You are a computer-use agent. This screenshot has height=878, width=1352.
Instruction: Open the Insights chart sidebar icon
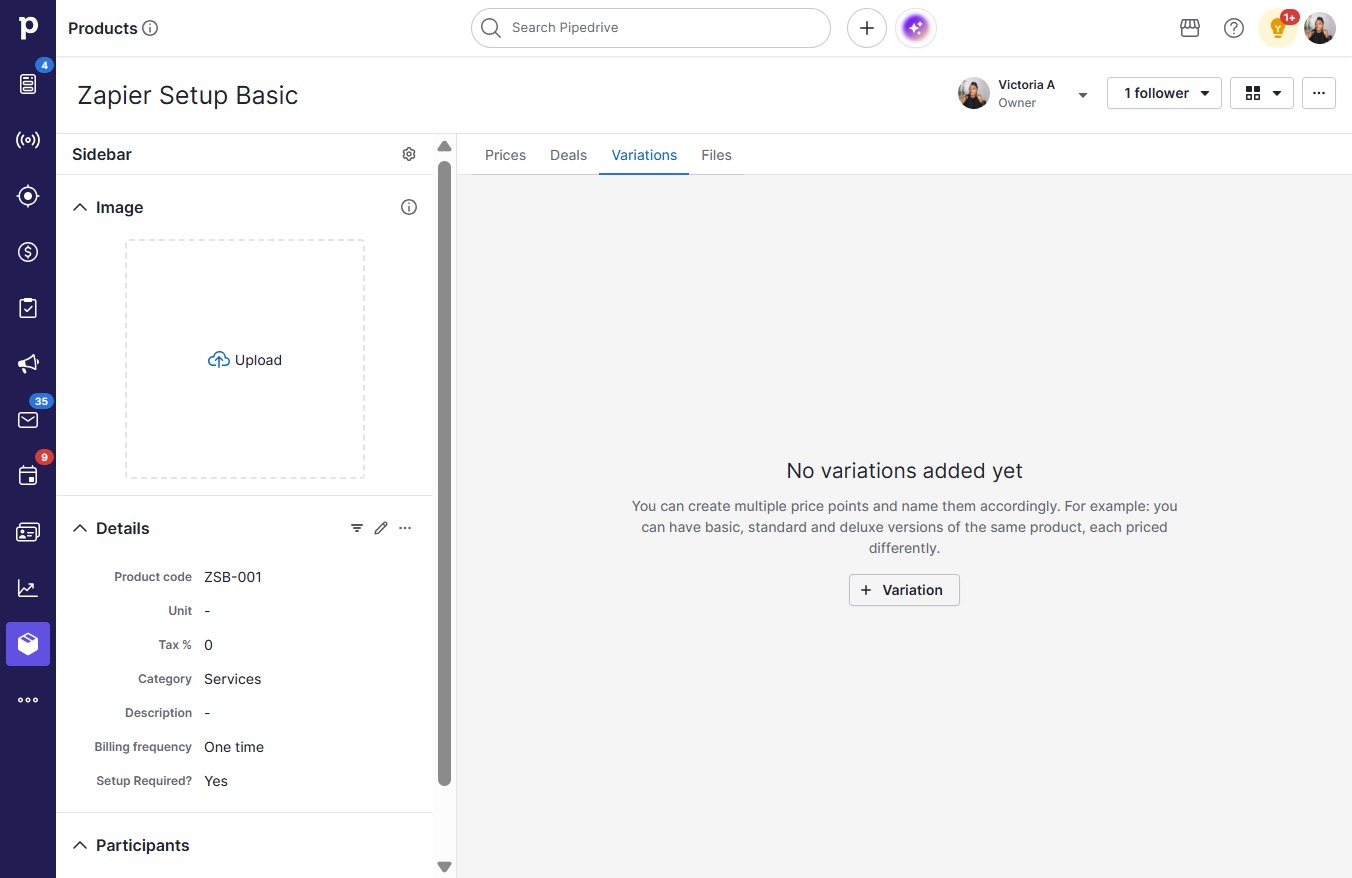[28, 588]
